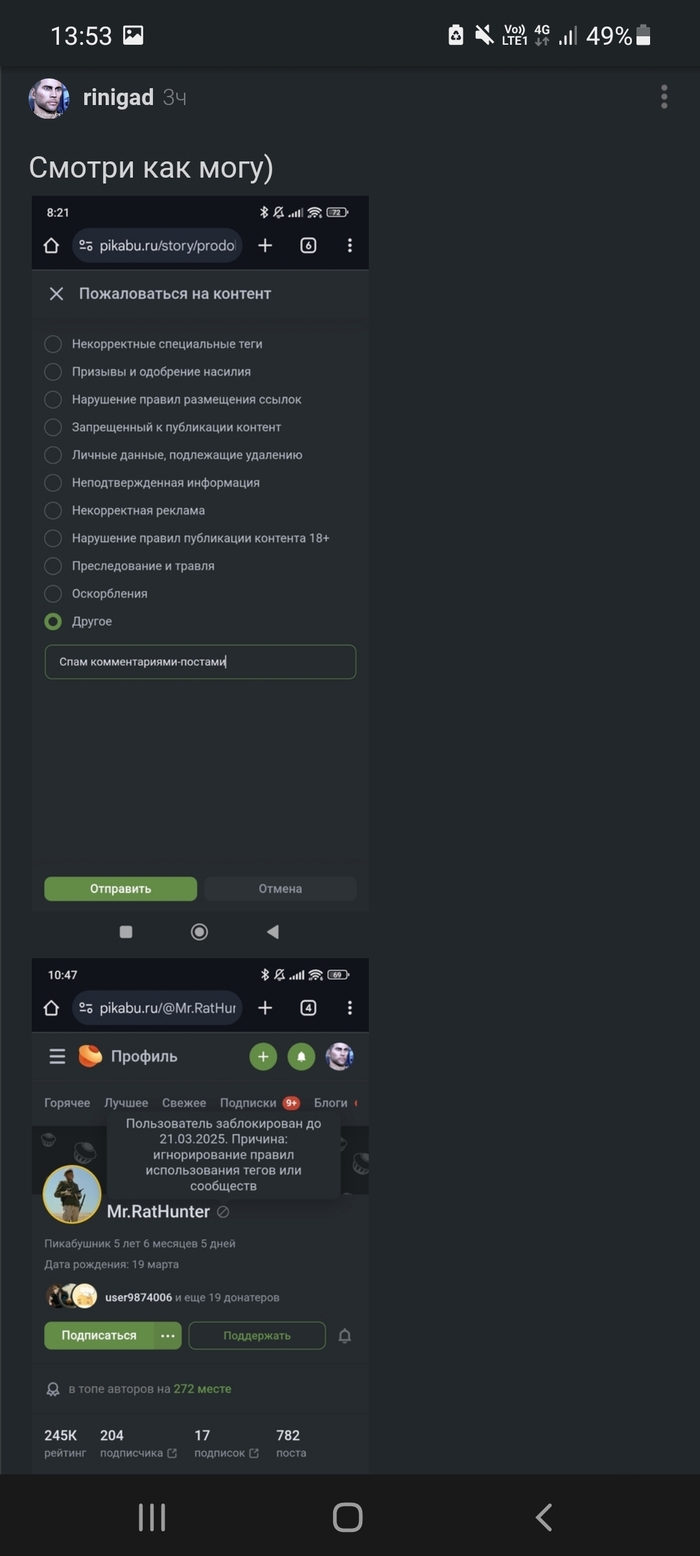Open rinigad's avatar profile picture
The height and width of the screenshot is (1556, 700).
pyautogui.click(x=48, y=98)
